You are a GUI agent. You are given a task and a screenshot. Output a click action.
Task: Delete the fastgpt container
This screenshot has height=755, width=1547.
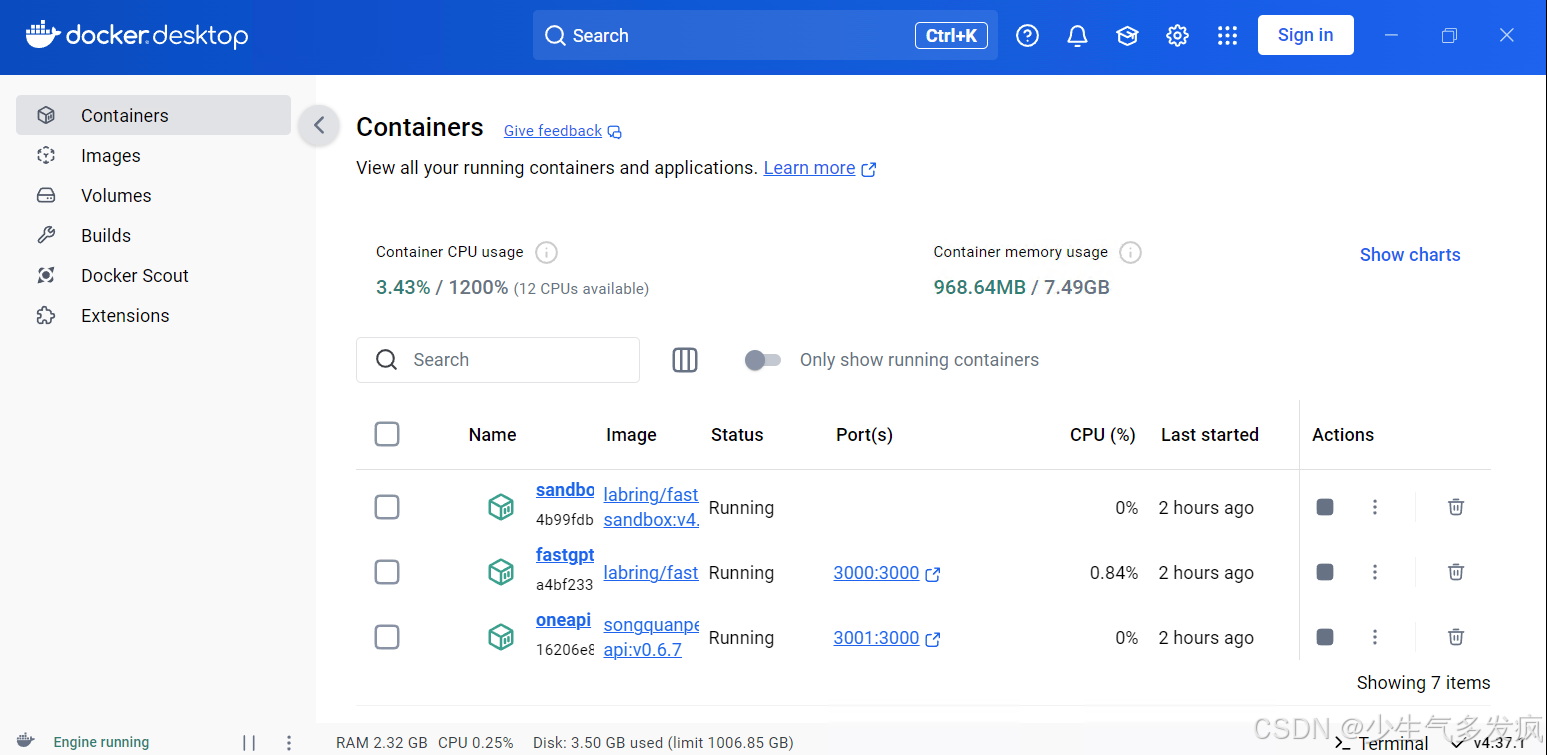tap(1456, 572)
